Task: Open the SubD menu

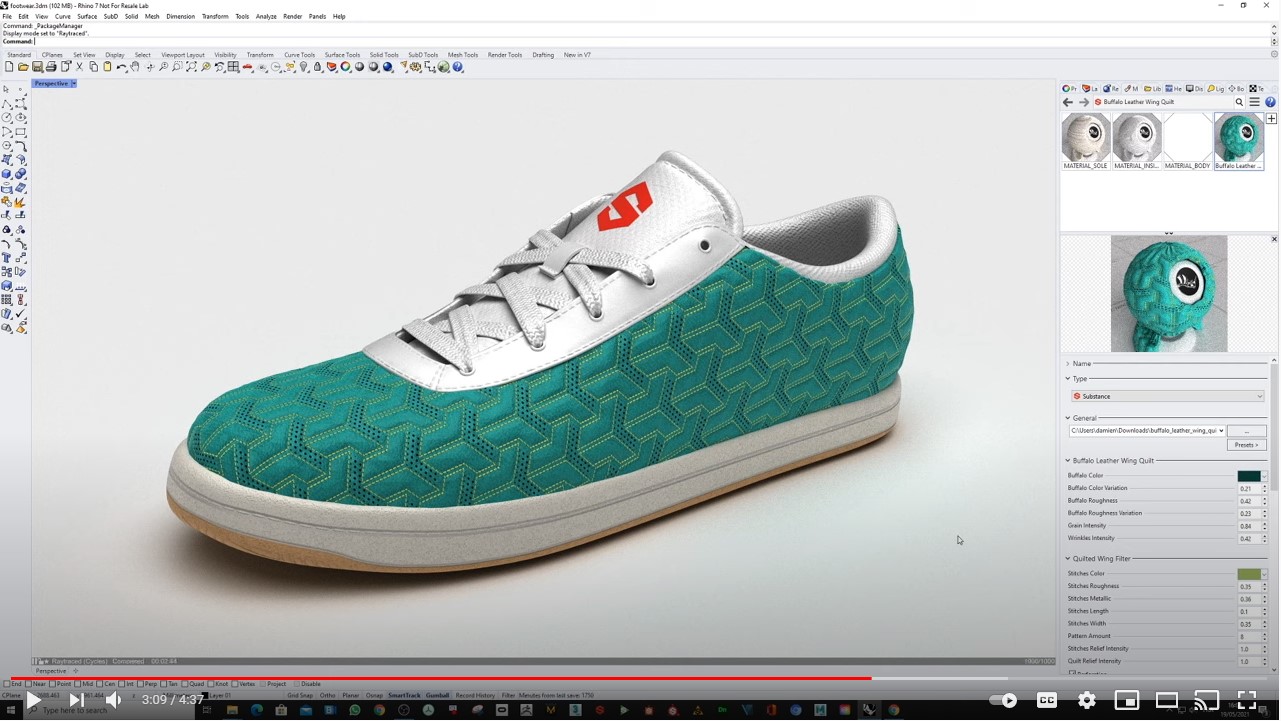Action: click(x=110, y=16)
